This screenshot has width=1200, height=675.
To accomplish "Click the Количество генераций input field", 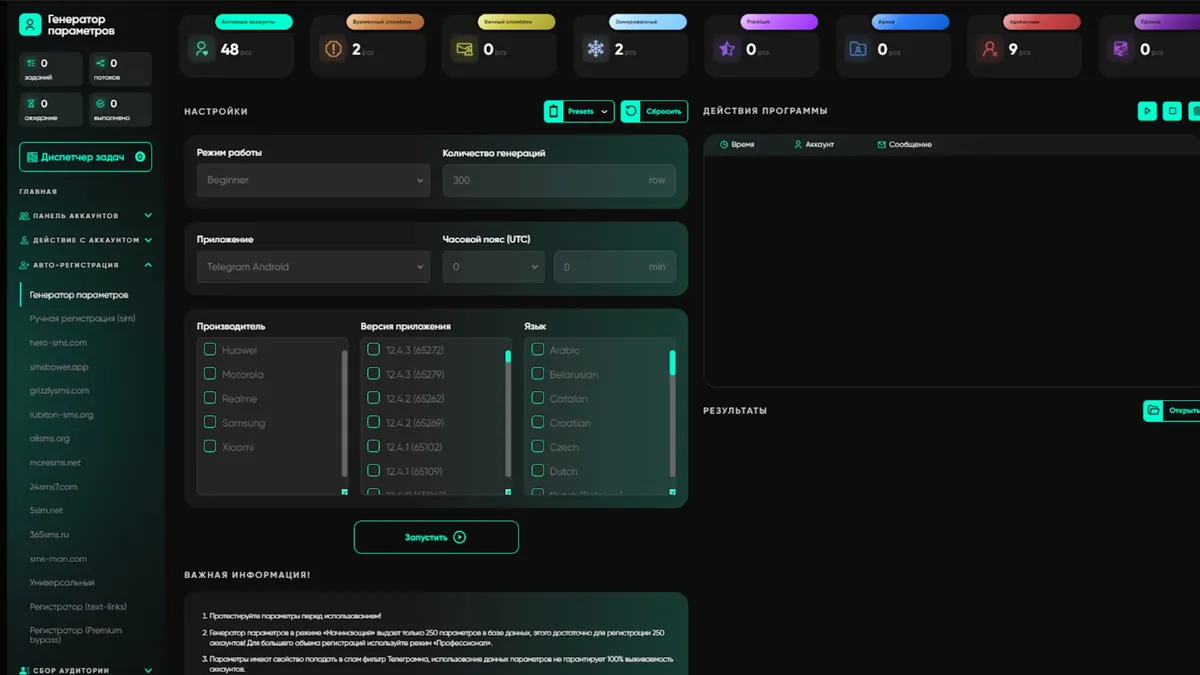I will pos(545,180).
